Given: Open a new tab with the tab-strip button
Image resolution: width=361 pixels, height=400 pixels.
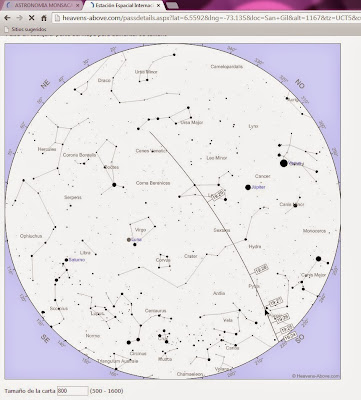Looking at the screenshot, I should 172,5.
